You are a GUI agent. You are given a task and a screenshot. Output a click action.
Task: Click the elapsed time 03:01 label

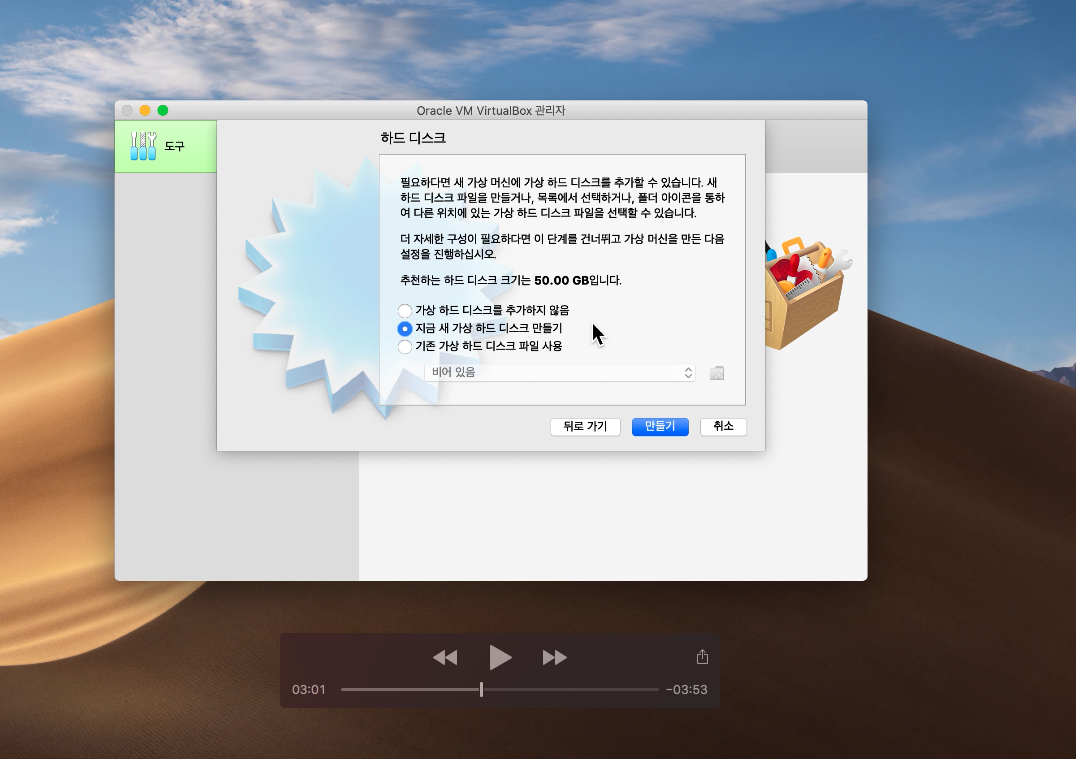pyautogui.click(x=309, y=689)
